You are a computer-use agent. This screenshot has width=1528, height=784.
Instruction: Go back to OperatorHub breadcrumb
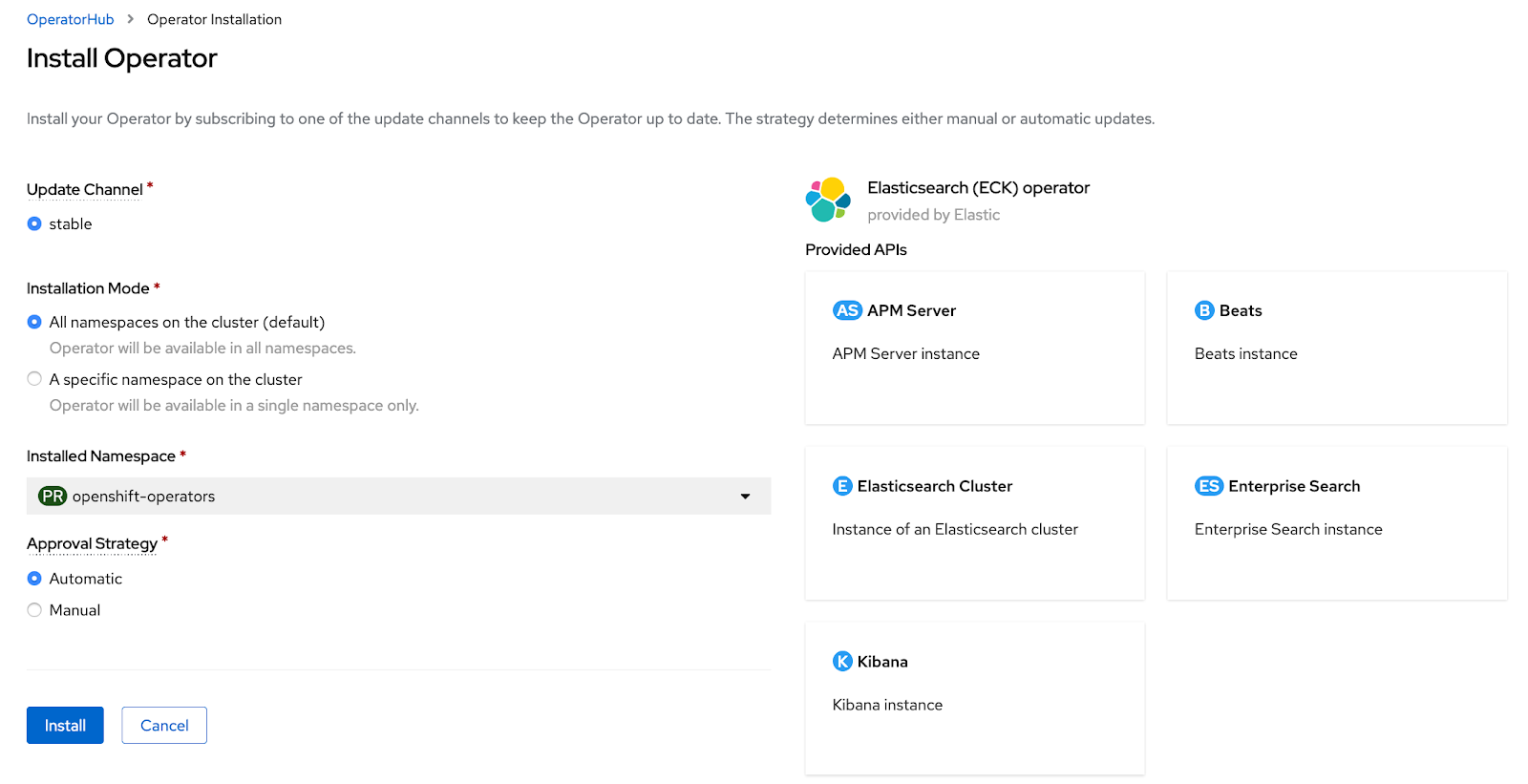click(70, 19)
